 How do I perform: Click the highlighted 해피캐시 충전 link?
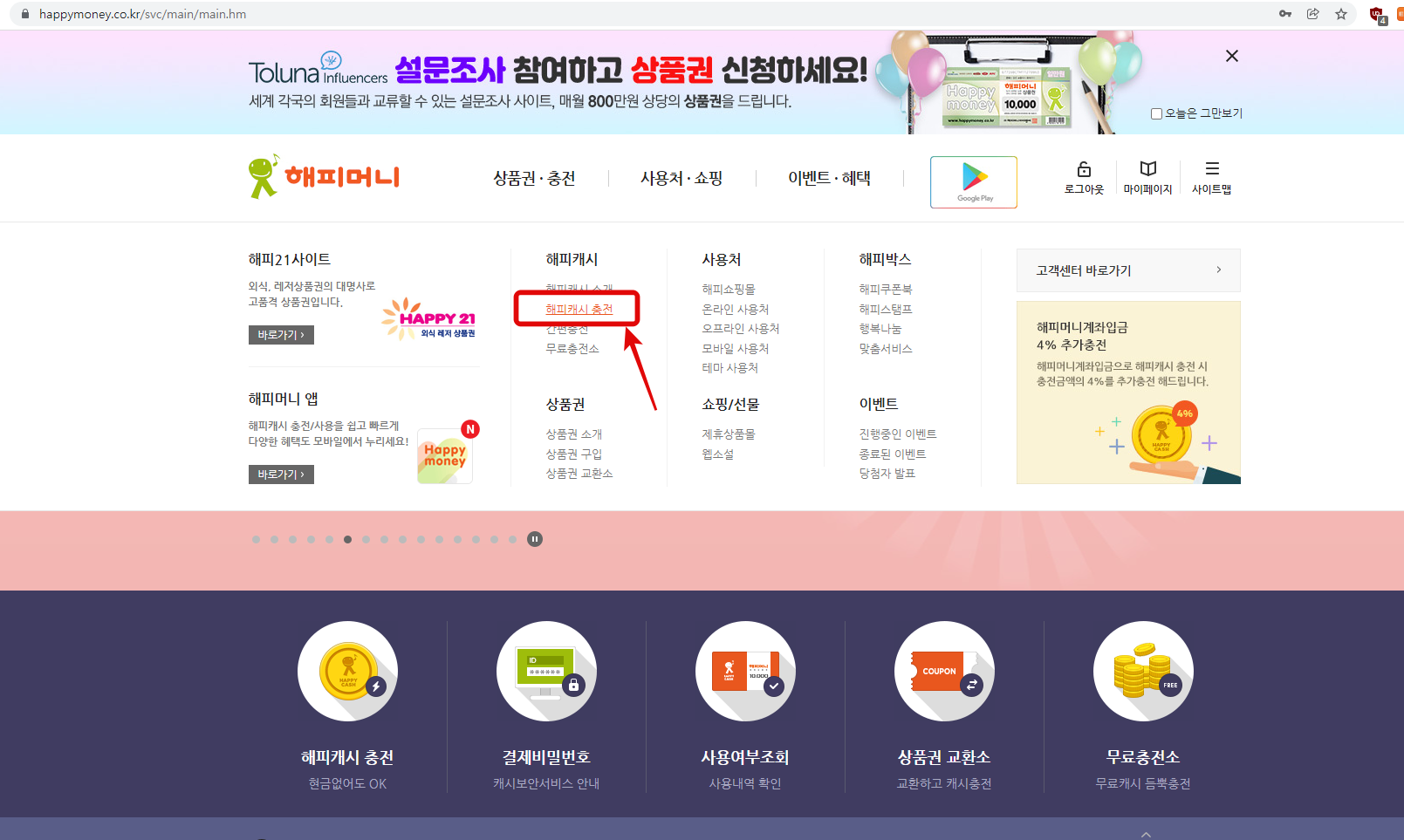[x=578, y=308]
